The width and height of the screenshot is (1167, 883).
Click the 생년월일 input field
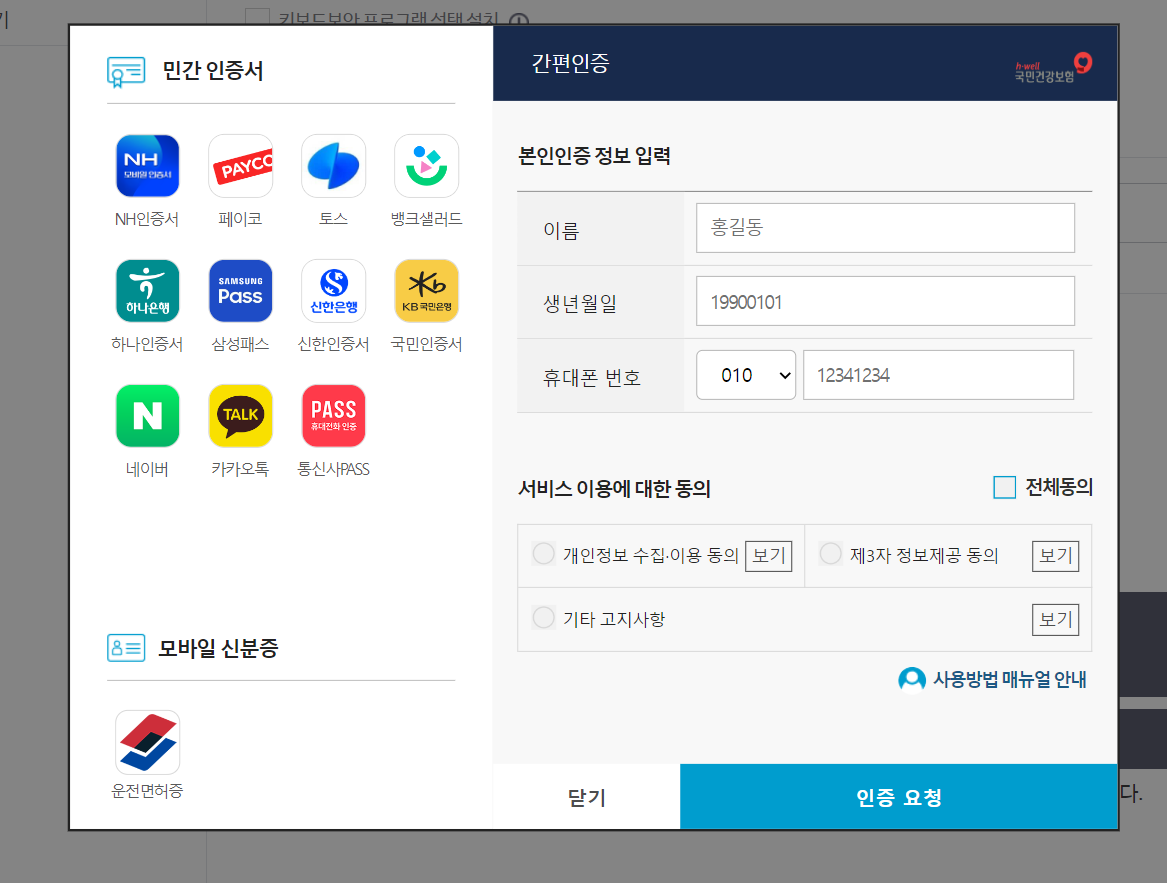click(x=885, y=301)
